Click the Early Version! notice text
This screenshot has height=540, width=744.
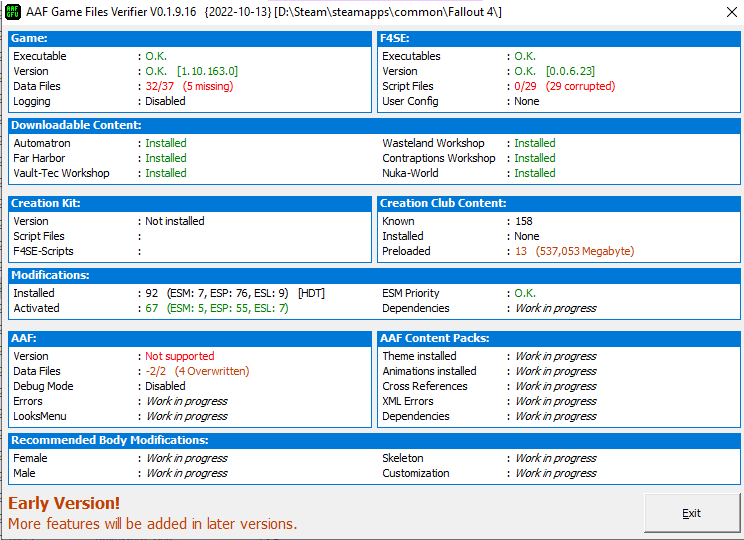[x=64, y=504]
